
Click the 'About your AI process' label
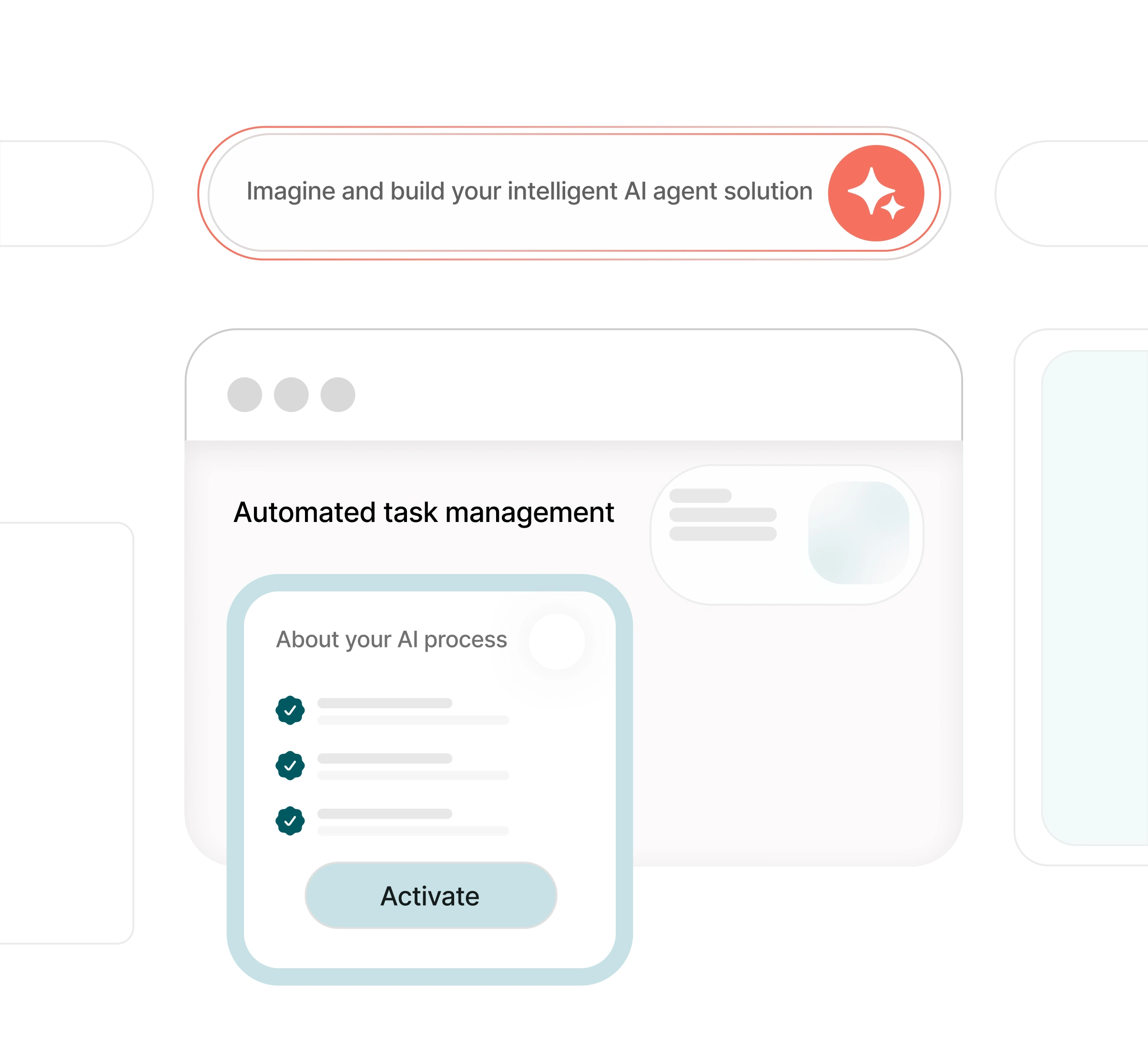tap(391, 639)
